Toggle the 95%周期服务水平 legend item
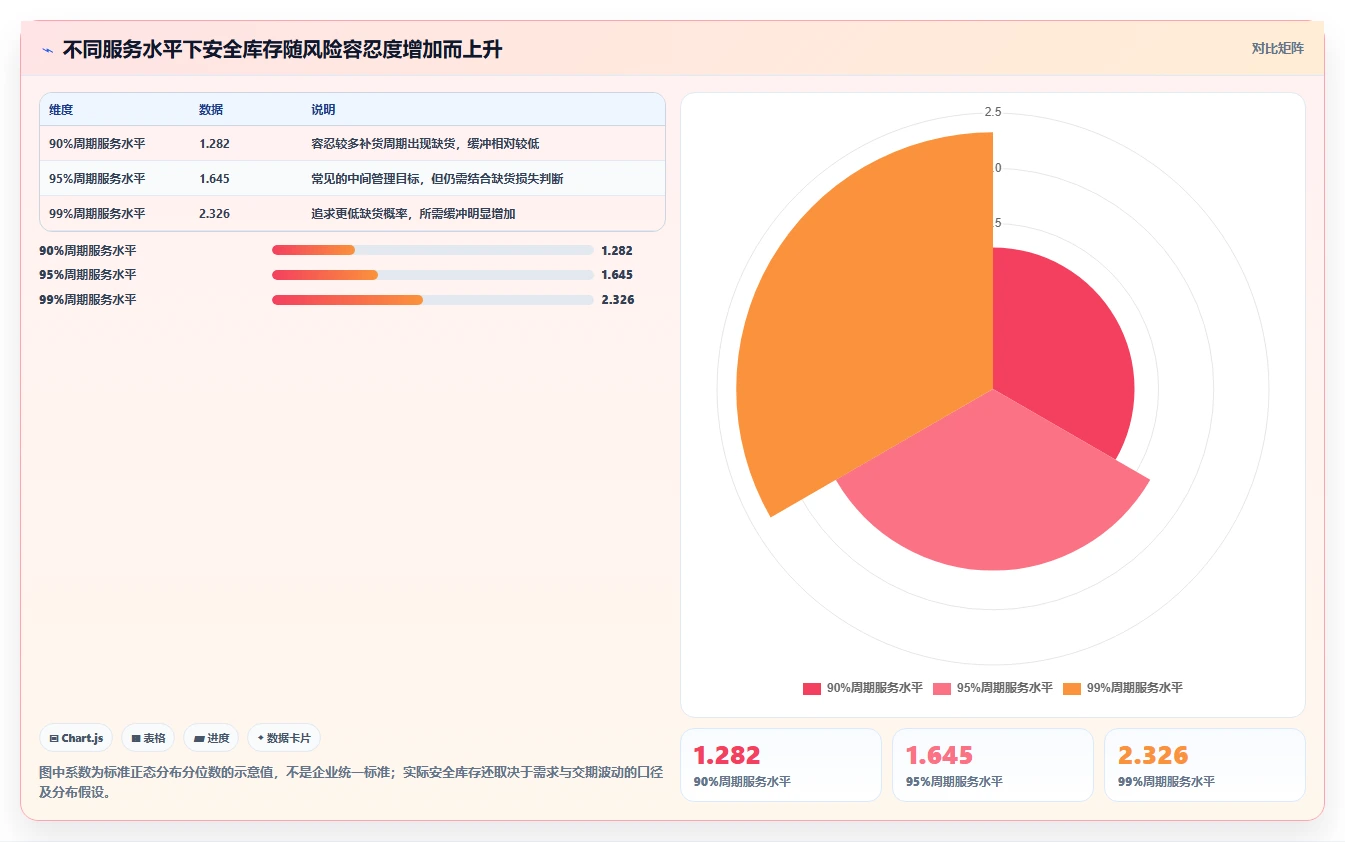The height and width of the screenshot is (842, 1345). (992, 688)
